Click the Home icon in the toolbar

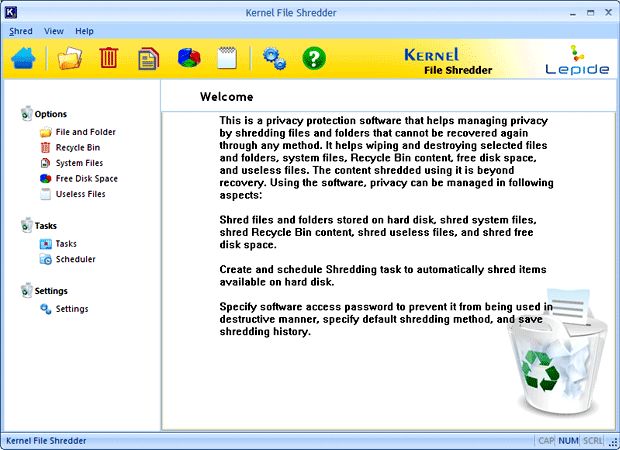pos(24,58)
